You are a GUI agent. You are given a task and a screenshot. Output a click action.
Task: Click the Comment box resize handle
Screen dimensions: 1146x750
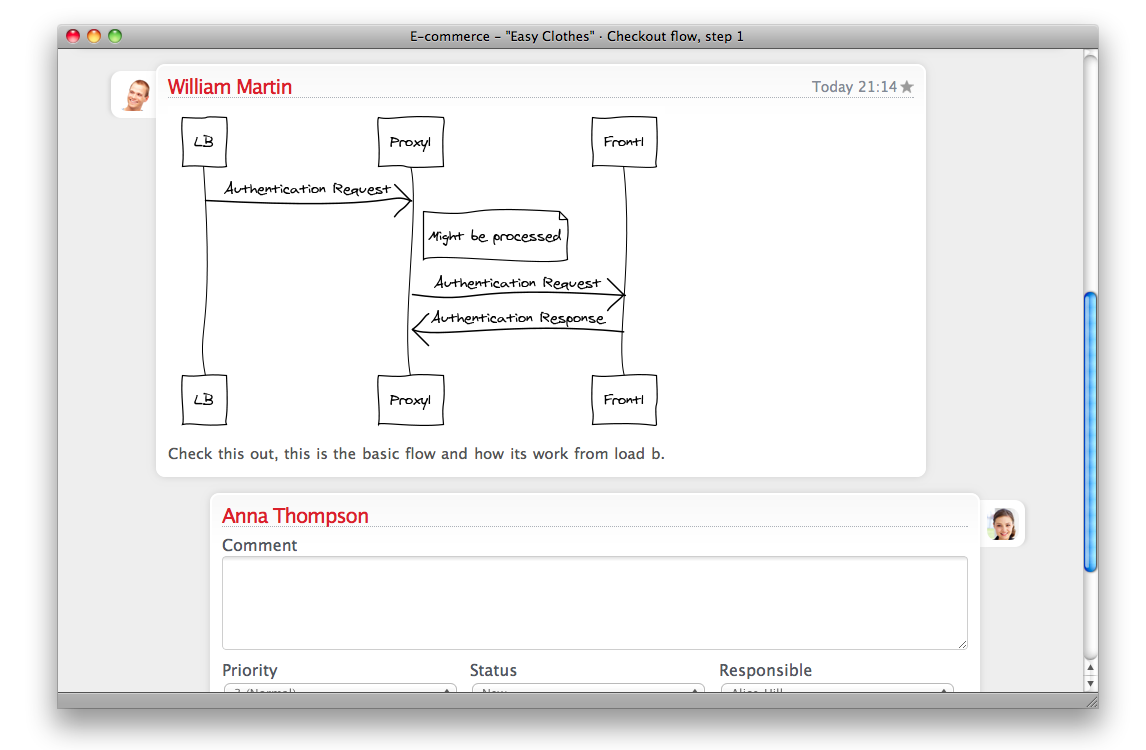pyautogui.click(x=962, y=644)
